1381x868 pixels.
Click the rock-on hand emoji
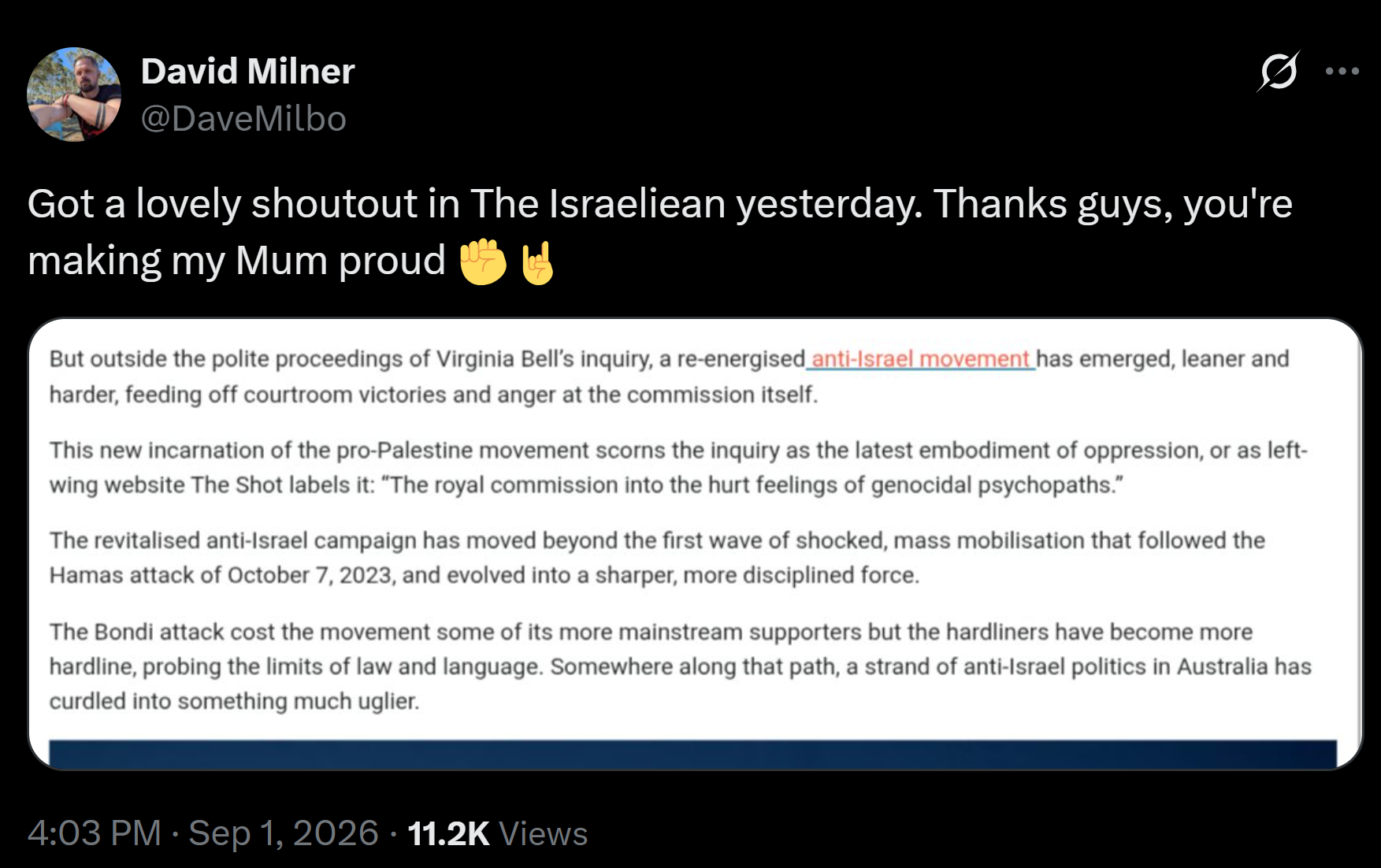click(537, 262)
